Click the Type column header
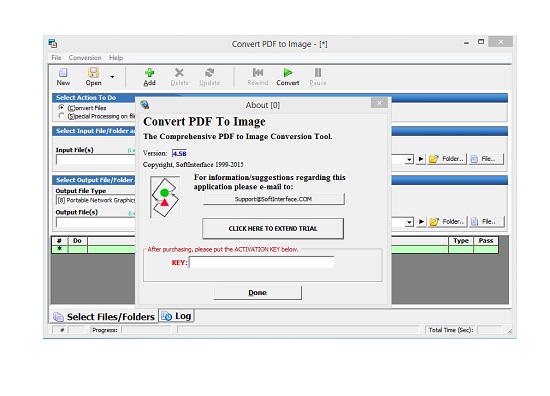This screenshot has width=550, height=396. point(461,241)
